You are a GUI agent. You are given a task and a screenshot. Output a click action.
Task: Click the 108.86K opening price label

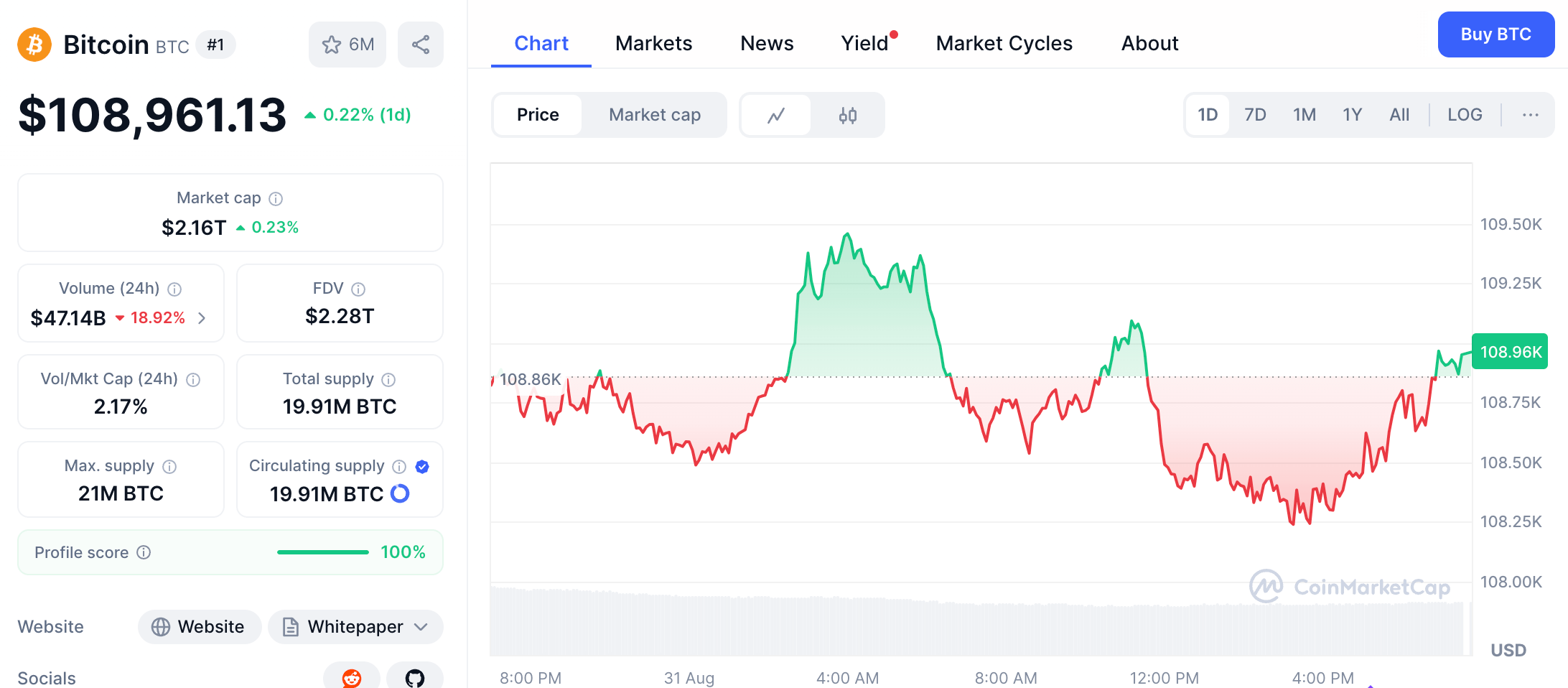pos(530,379)
